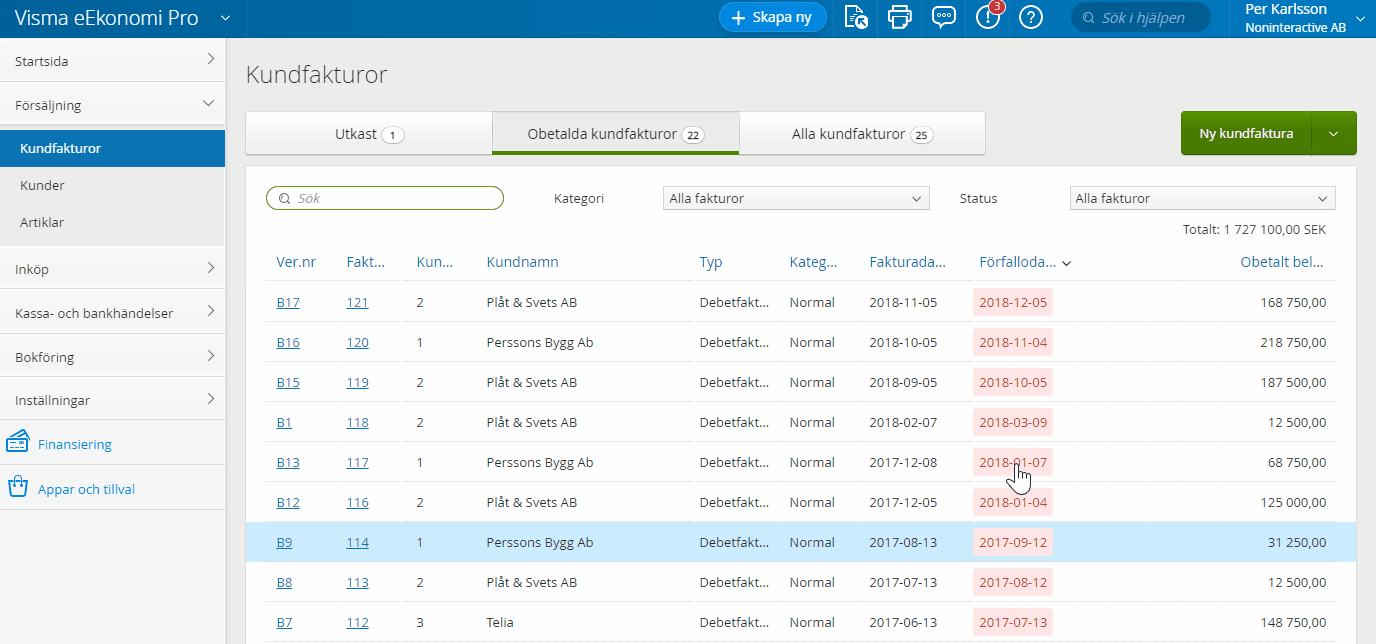The image size is (1376, 644).
Task: Open invoice number link 120
Action: click(357, 342)
